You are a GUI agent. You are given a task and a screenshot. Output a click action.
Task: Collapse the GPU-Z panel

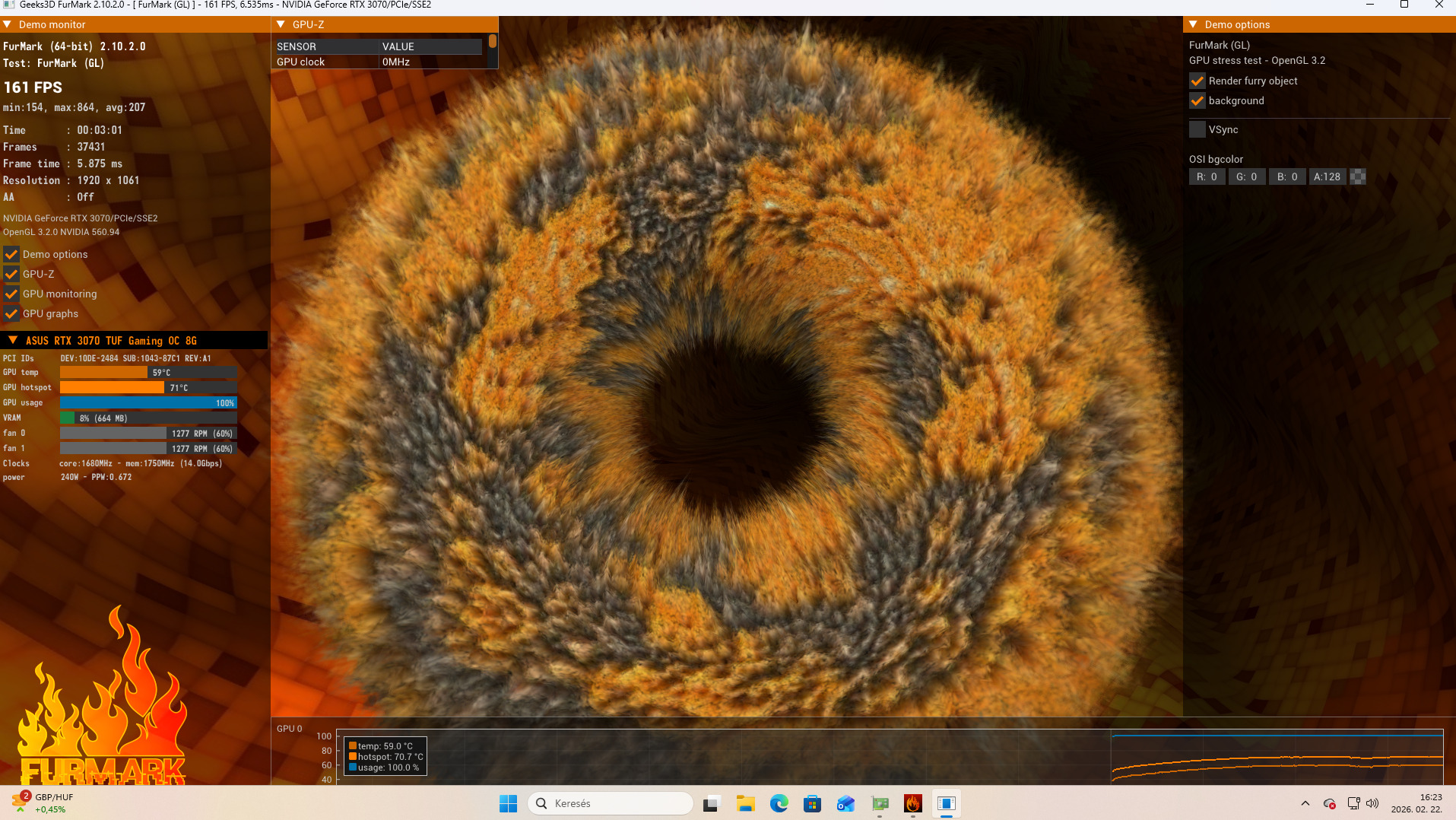click(x=281, y=24)
